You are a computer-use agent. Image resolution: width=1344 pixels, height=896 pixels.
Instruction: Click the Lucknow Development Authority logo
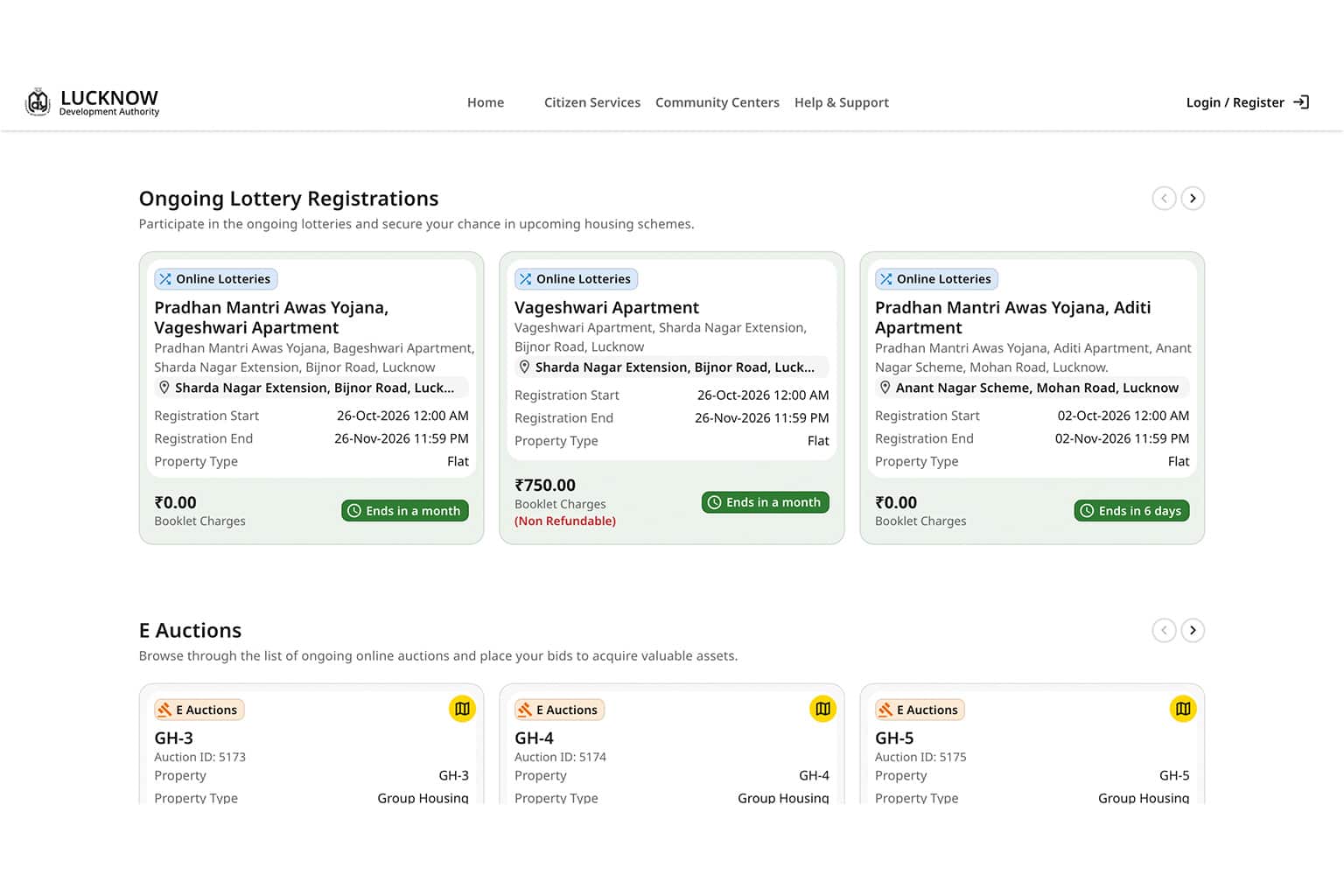[92, 102]
